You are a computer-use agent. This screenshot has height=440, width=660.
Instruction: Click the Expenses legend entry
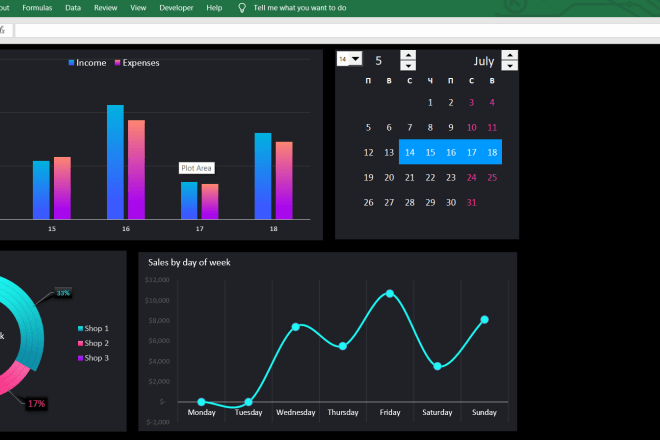137,63
